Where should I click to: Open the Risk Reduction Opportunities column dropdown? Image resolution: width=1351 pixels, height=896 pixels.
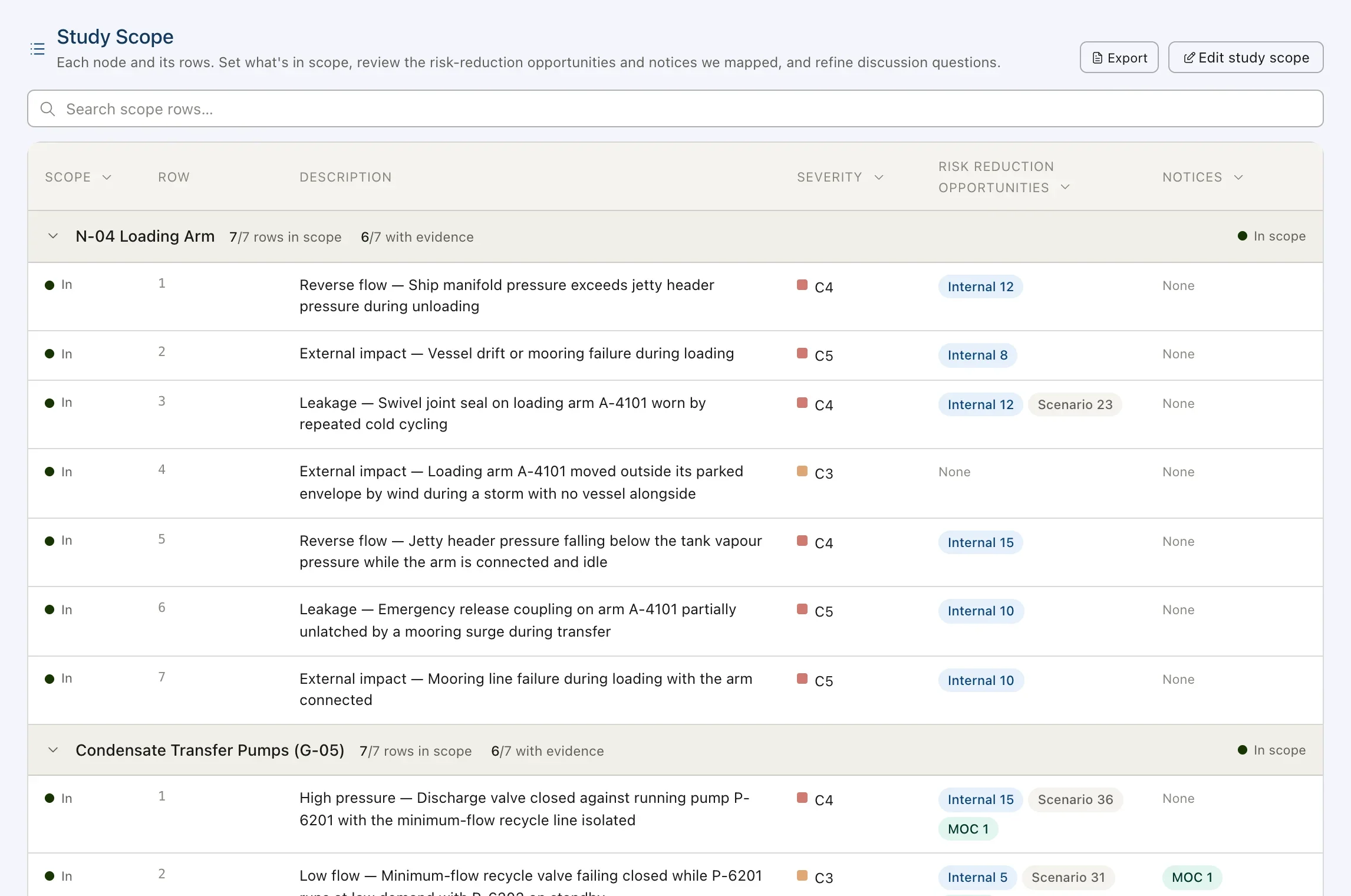(1065, 187)
